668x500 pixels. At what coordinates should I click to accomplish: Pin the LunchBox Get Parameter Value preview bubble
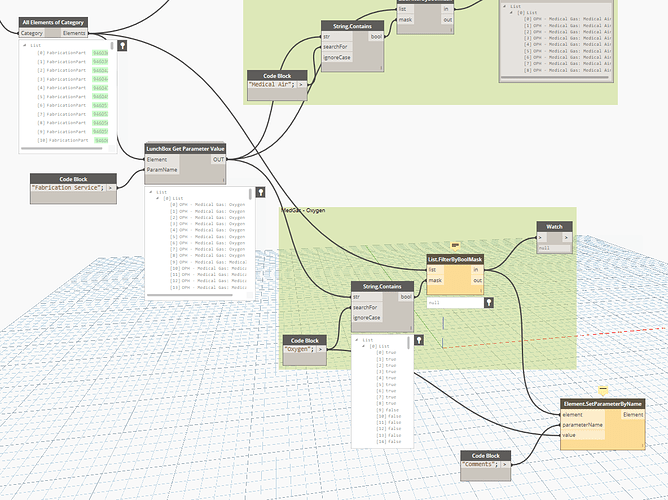pyautogui.click(x=260, y=192)
